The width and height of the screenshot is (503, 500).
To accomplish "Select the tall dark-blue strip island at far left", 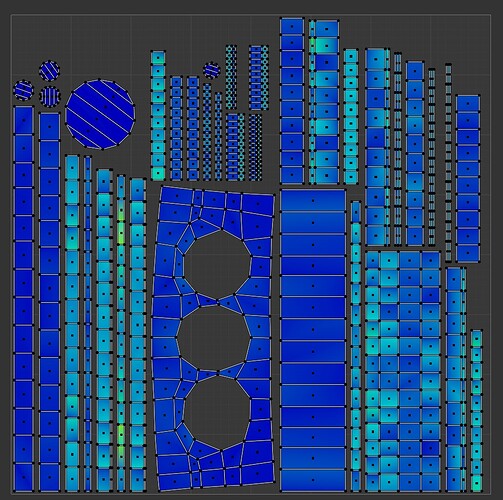I will pos(24,299).
